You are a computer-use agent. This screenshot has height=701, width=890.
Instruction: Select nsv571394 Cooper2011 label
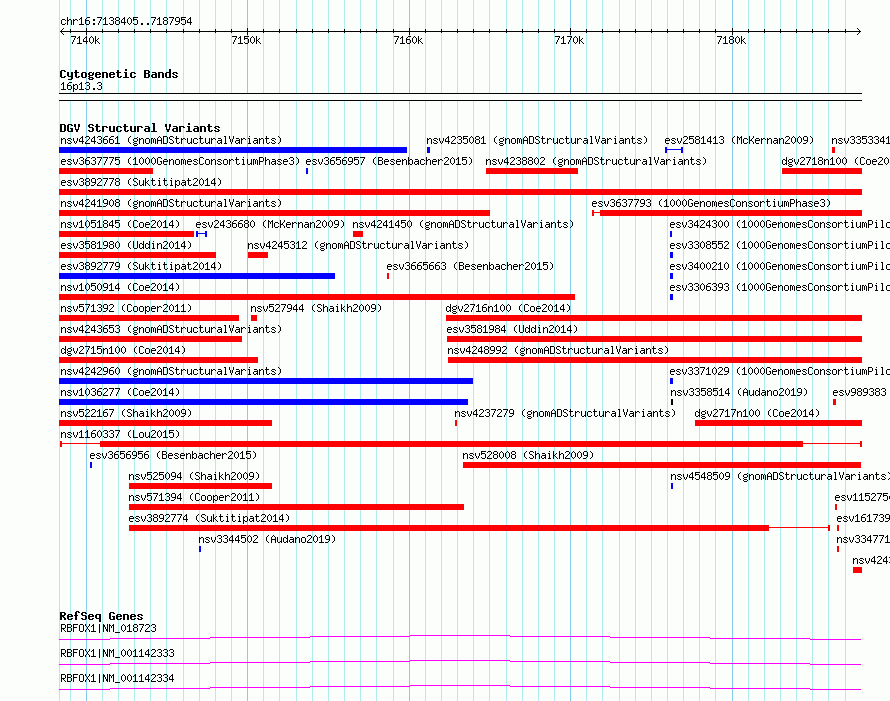coord(194,497)
